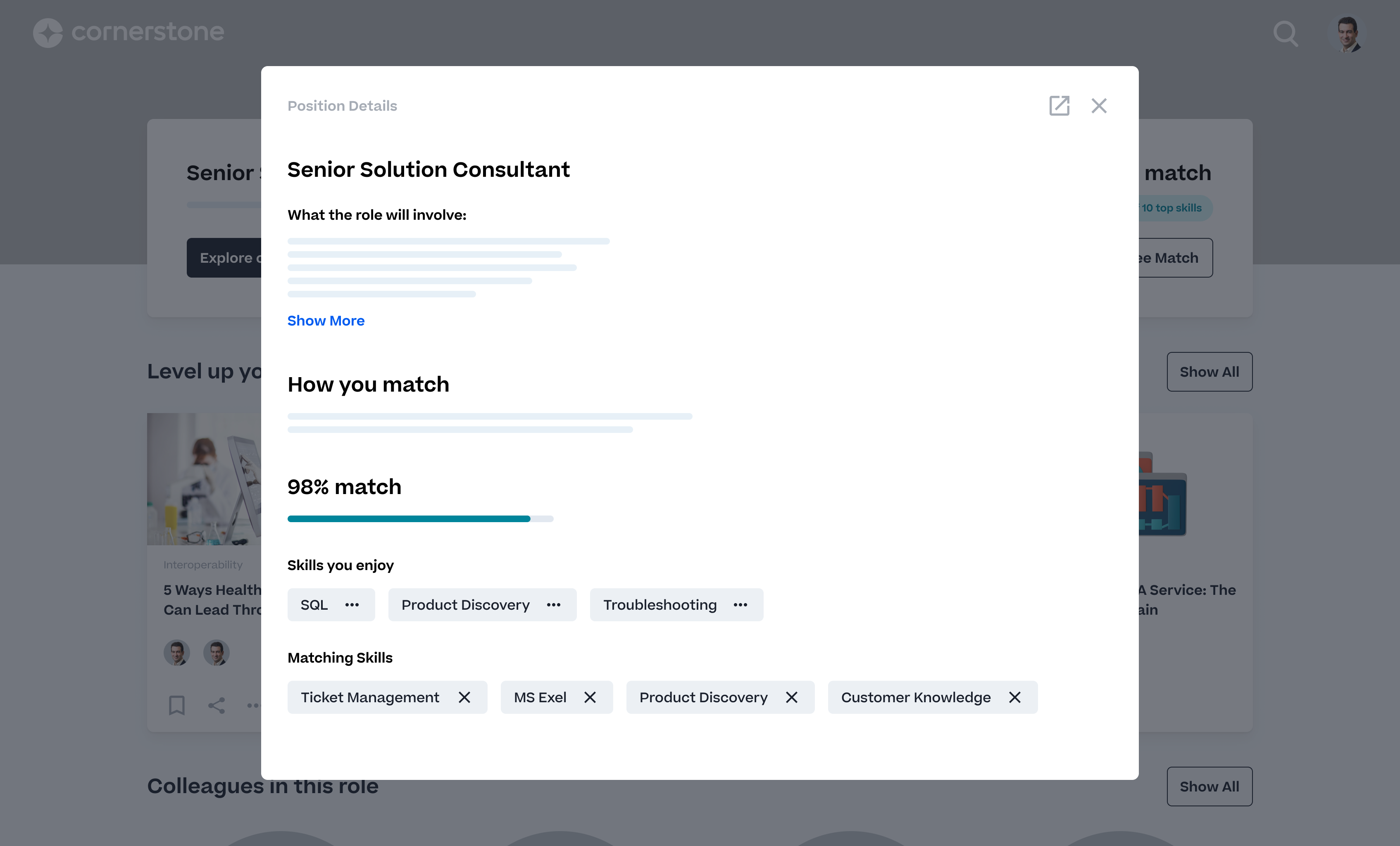Click the Explore button behind the dialog

tap(224, 258)
